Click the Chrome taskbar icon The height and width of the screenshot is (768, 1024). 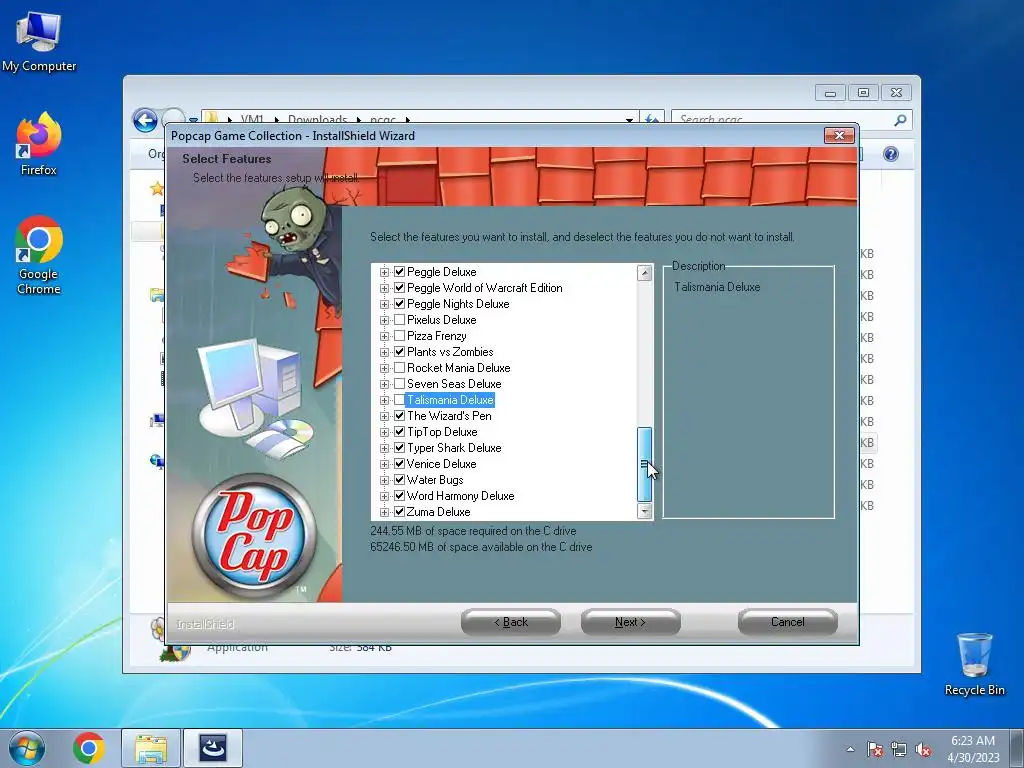click(x=89, y=748)
